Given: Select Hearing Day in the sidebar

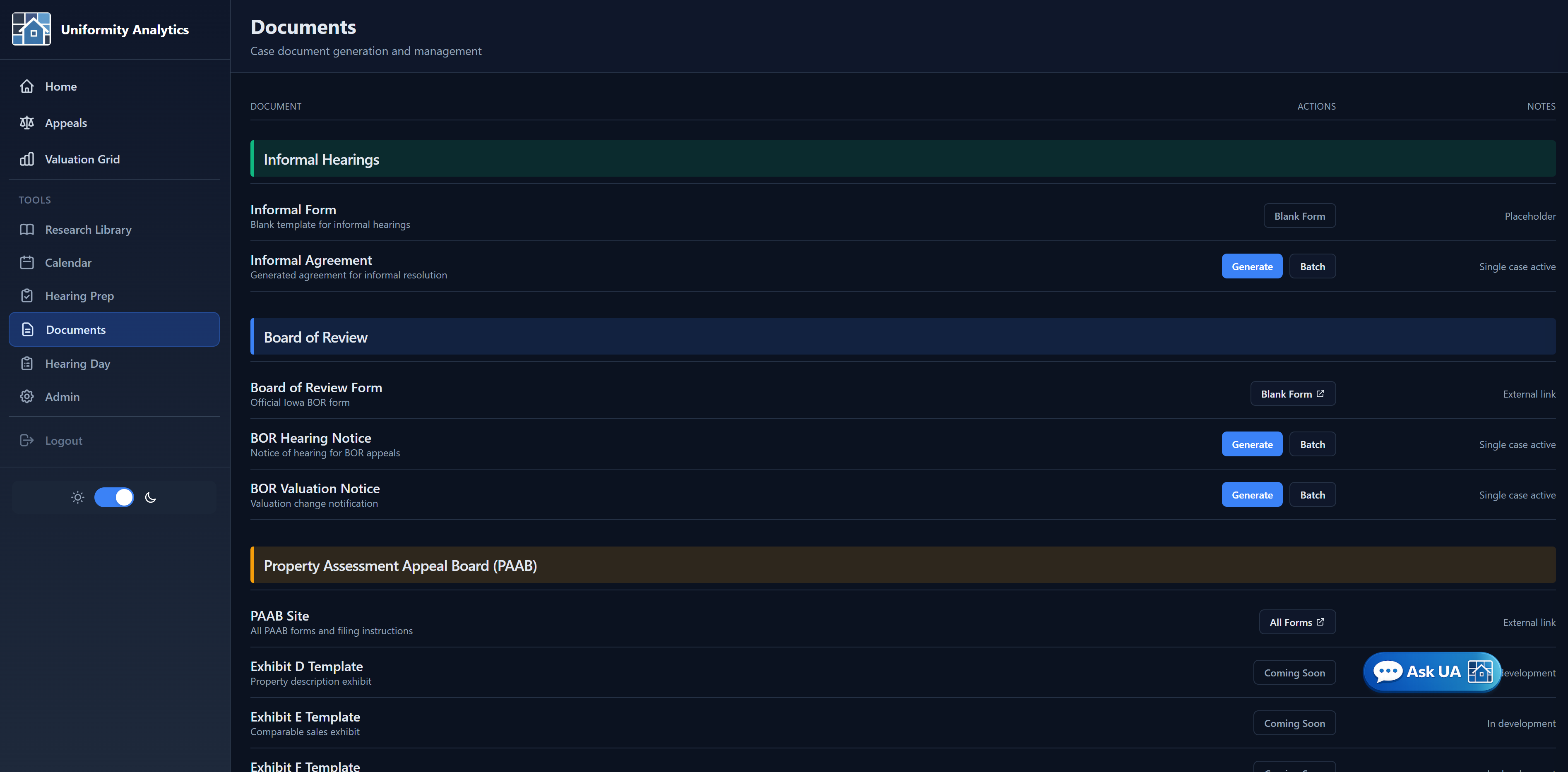Looking at the screenshot, I should [x=77, y=364].
